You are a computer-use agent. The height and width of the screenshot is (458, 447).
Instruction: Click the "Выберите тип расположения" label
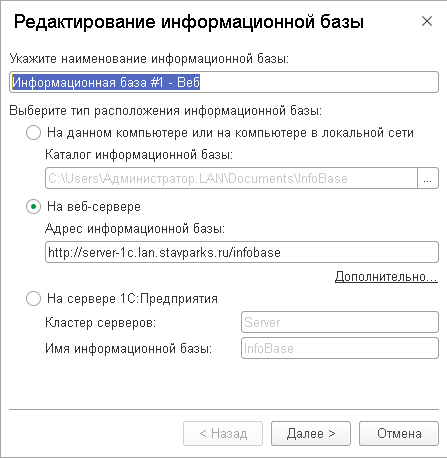(166, 111)
